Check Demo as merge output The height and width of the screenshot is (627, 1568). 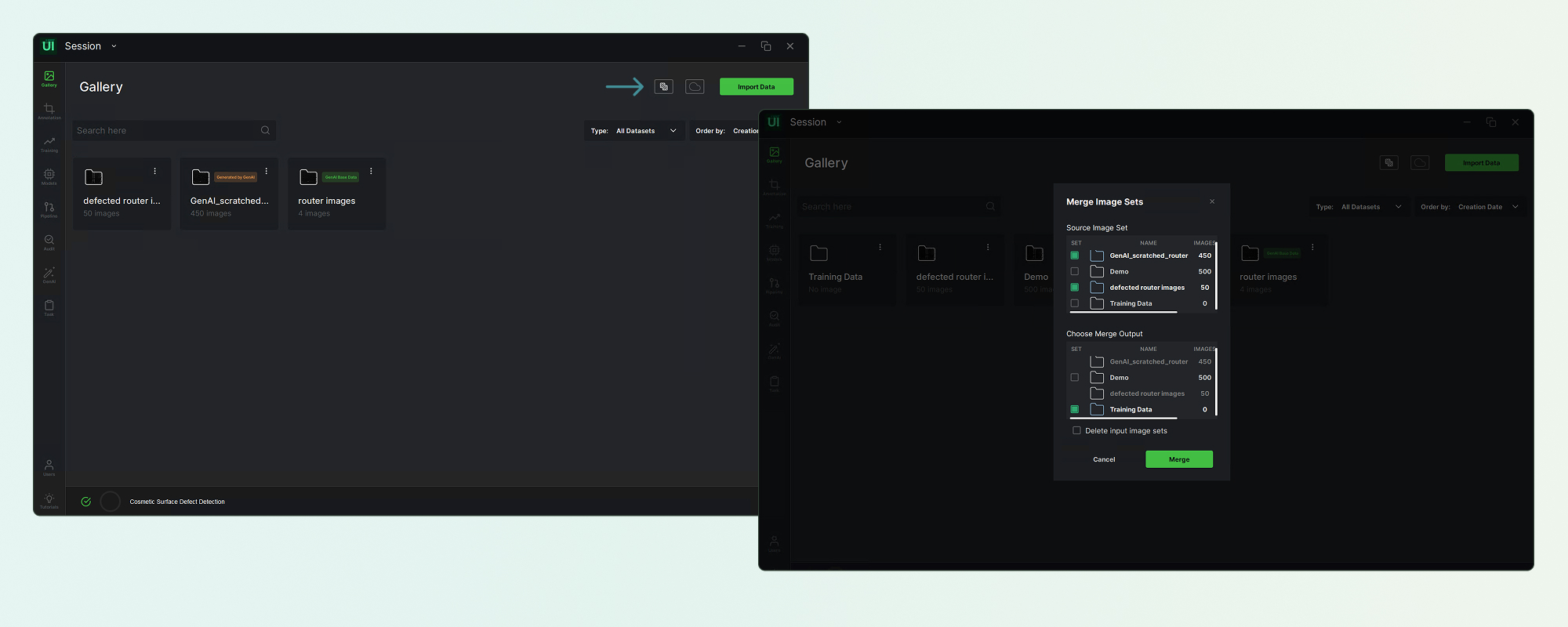1075,378
